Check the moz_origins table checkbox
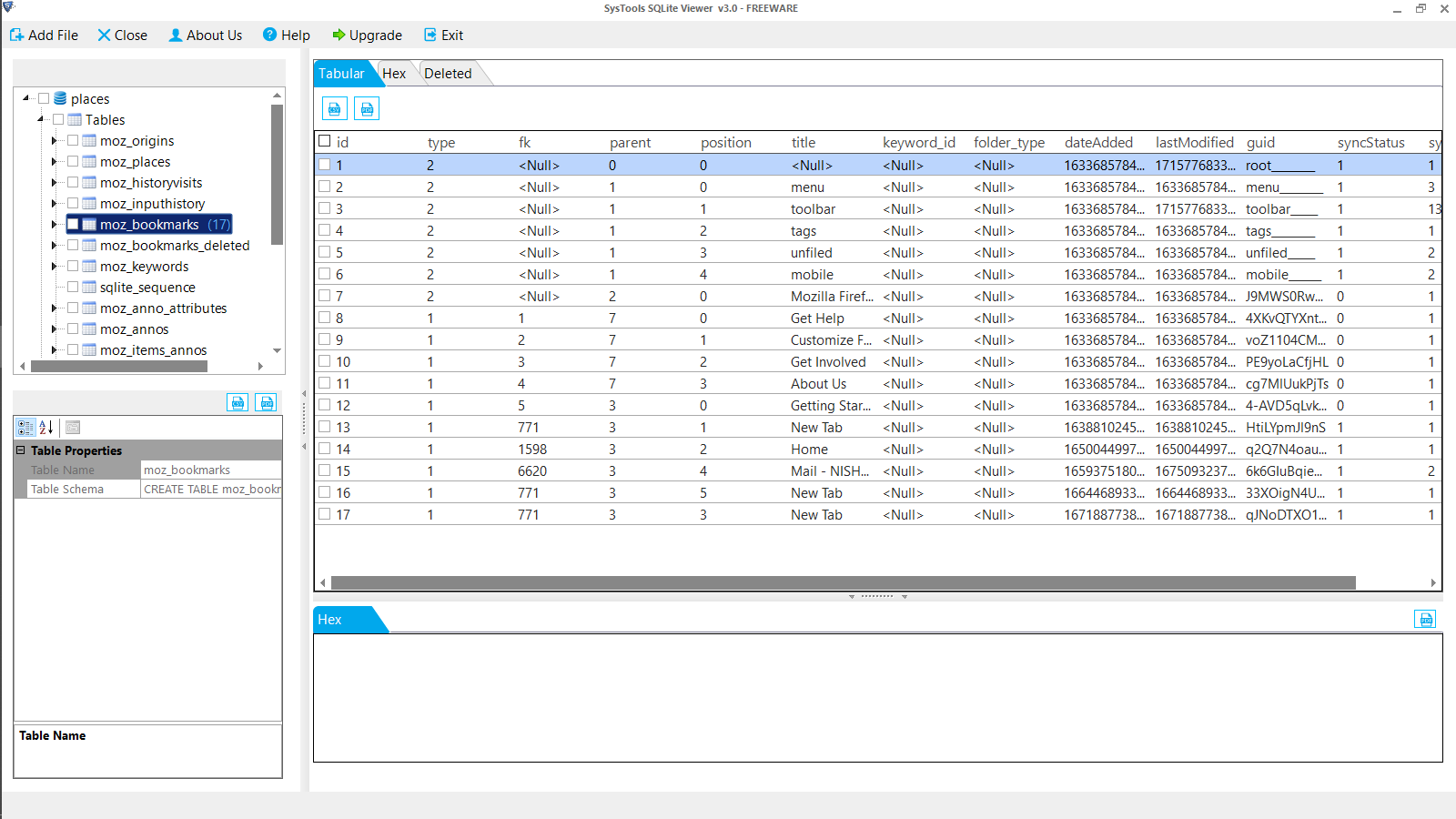The width and height of the screenshot is (1456, 819). (x=73, y=140)
